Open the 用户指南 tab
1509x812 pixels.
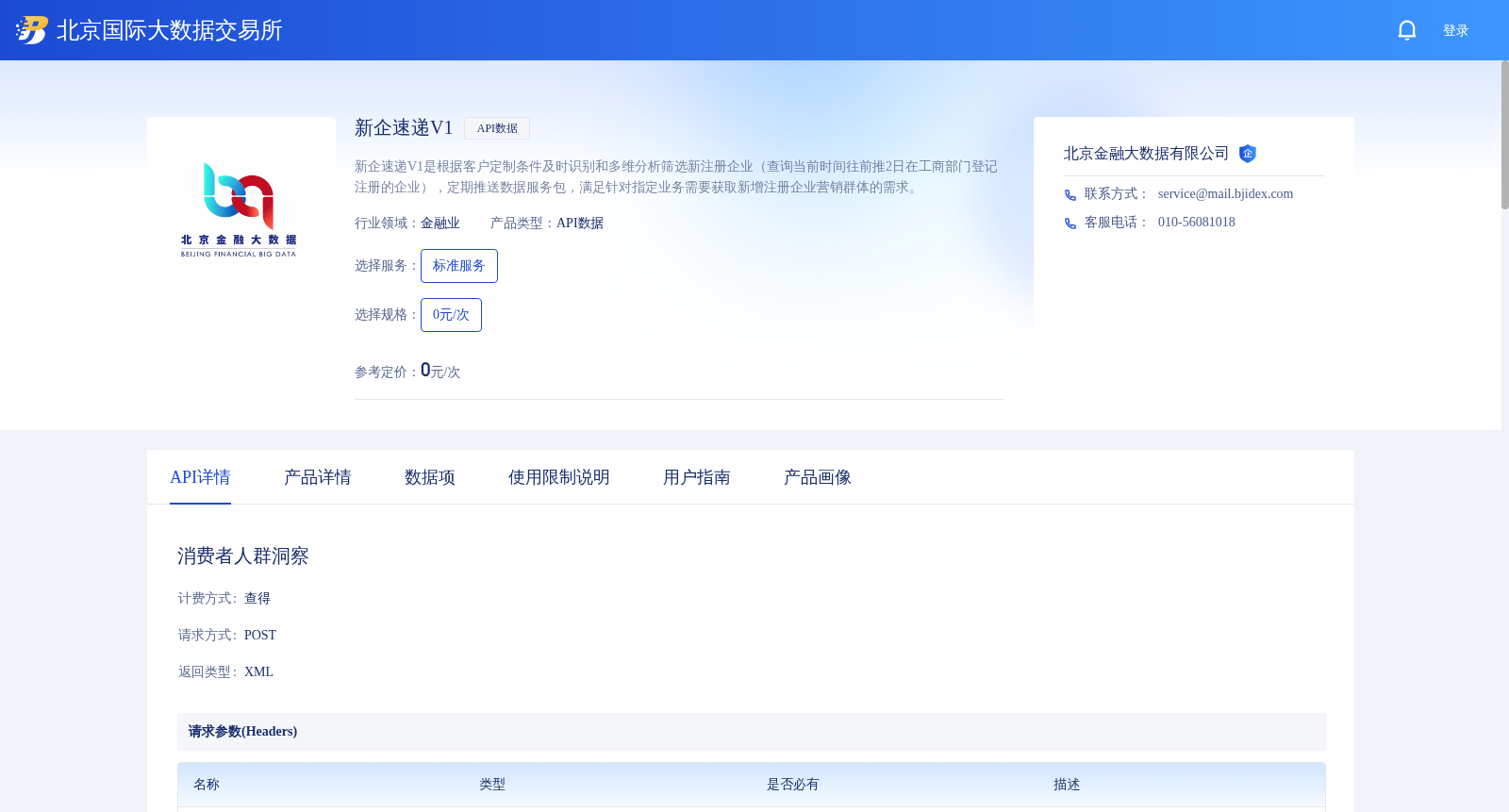coord(697,477)
